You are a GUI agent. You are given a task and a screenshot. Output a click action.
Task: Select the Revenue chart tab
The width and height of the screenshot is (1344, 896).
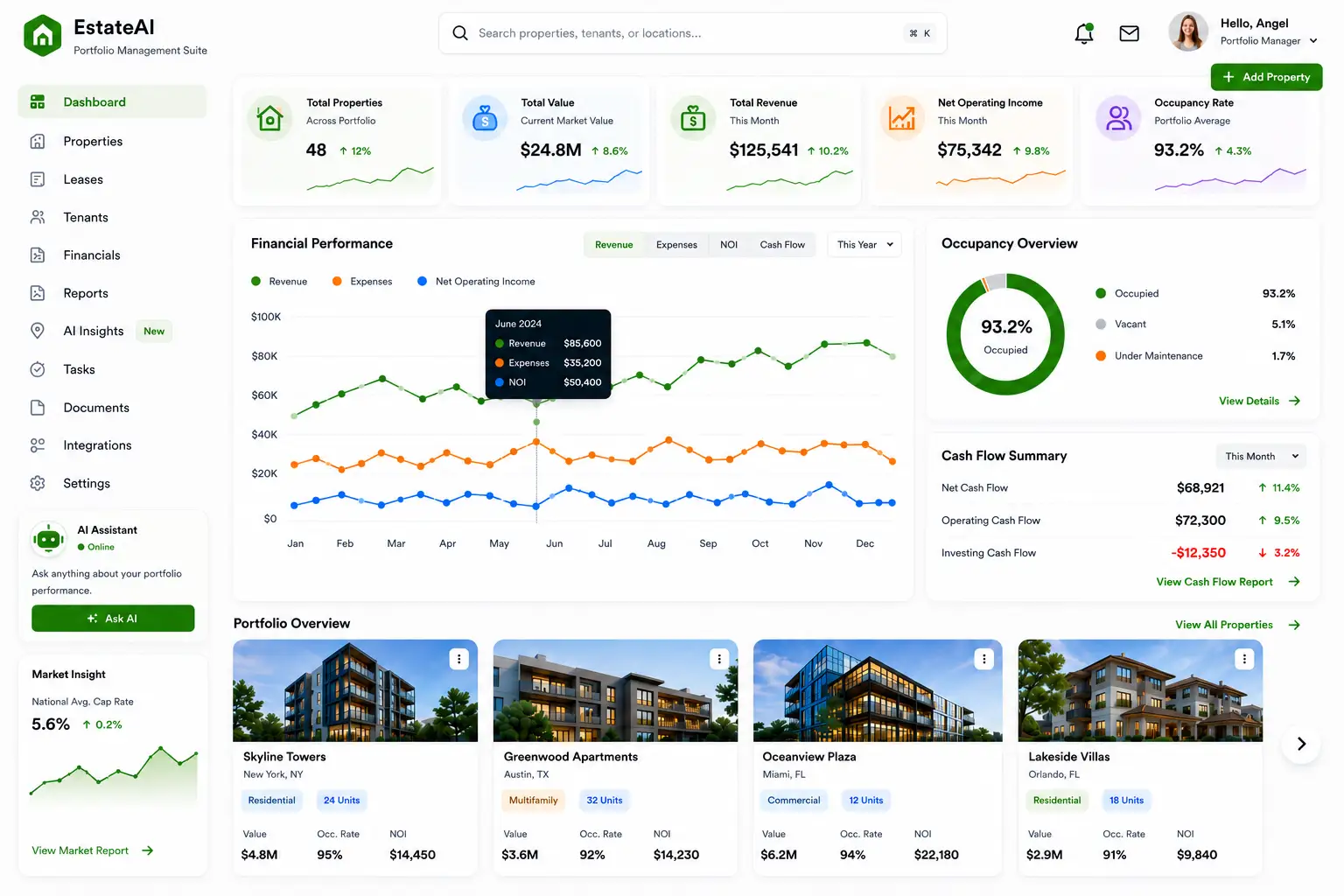pos(614,244)
